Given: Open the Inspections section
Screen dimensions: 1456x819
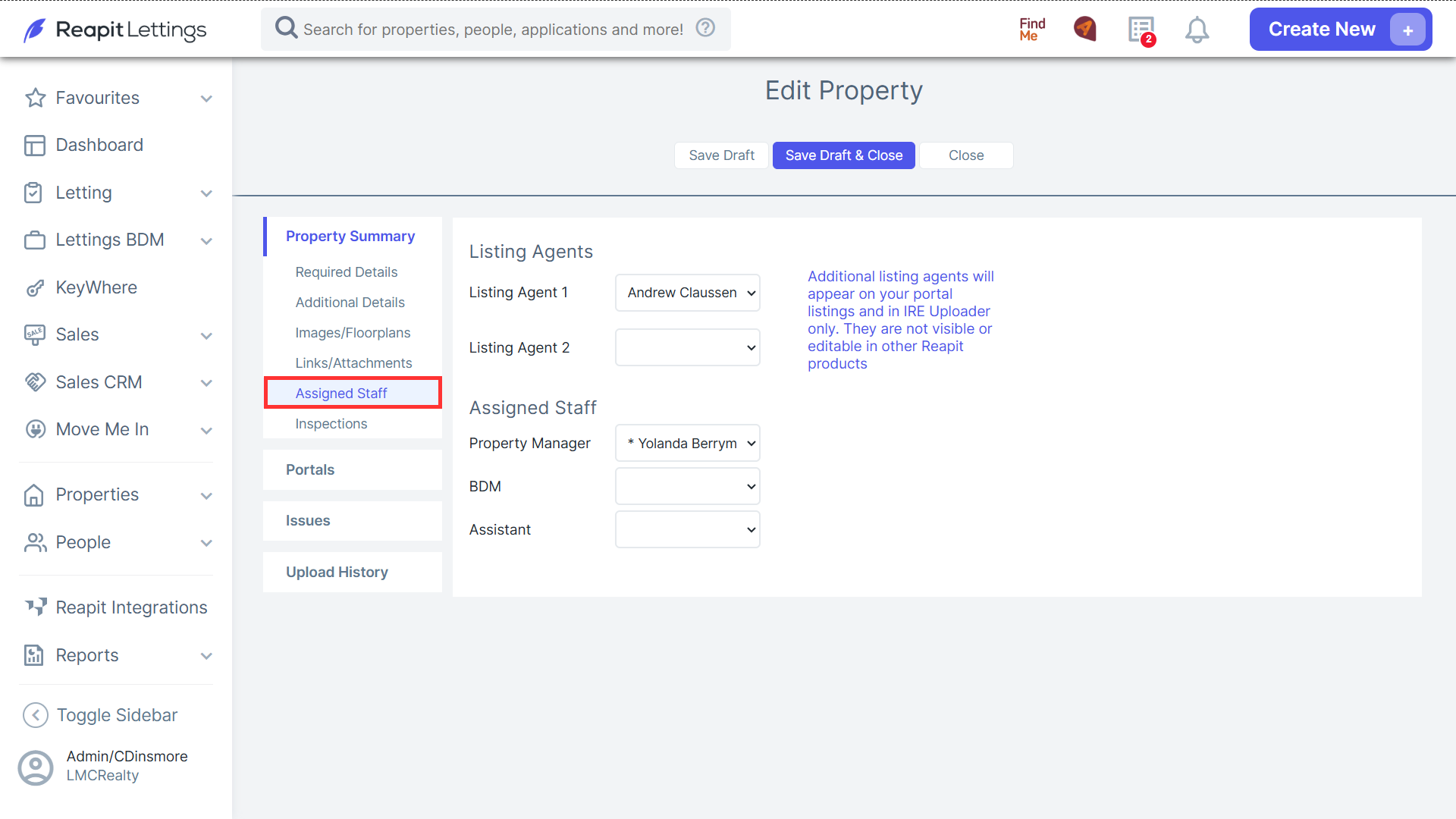Looking at the screenshot, I should pos(331,424).
